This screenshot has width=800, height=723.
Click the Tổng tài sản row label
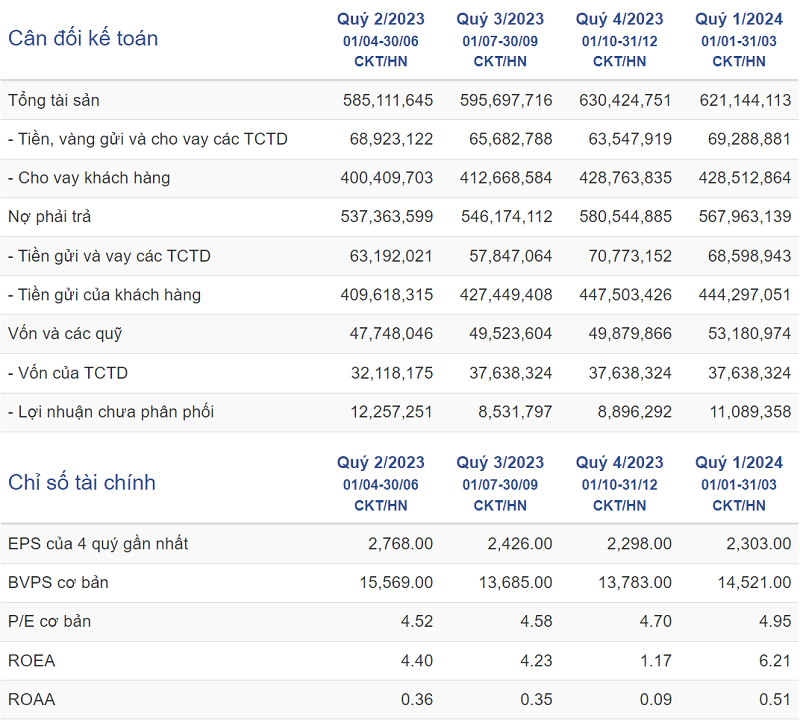click(54, 100)
